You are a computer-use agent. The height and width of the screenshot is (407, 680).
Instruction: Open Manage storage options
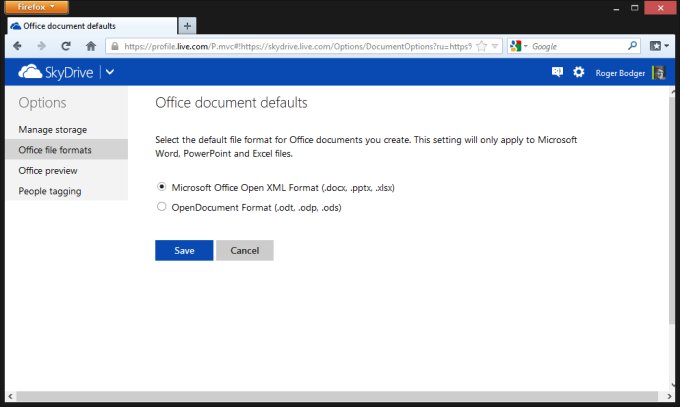point(52,130)
